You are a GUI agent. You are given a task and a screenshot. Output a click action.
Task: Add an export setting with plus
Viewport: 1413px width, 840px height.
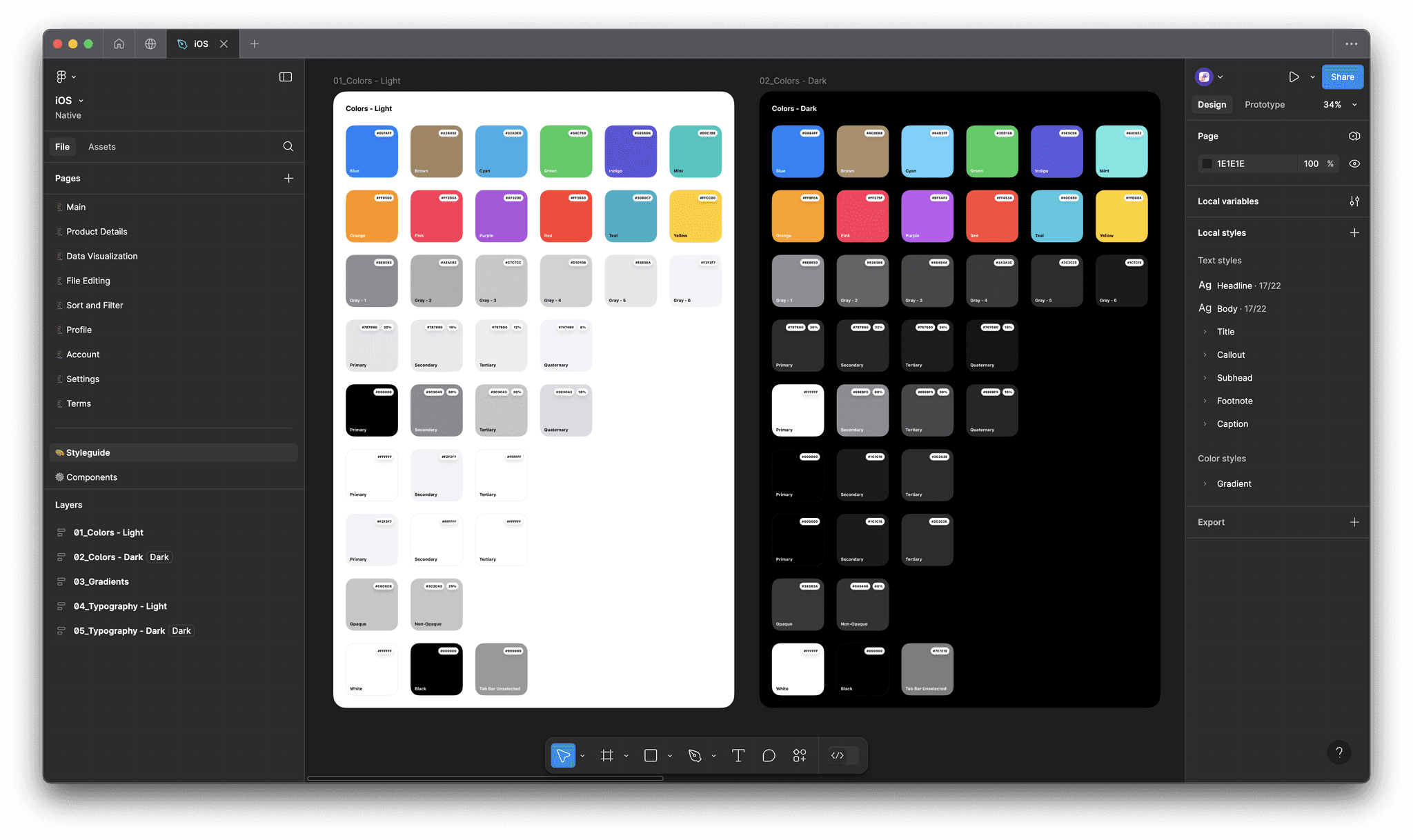click(1354, 522)
